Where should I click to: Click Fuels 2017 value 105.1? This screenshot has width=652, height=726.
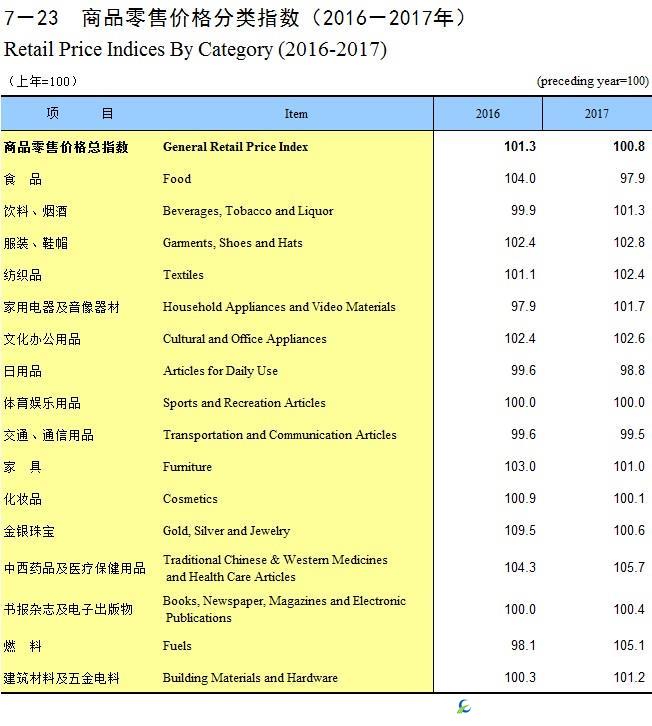pyautogui.click(x=629, y=645)
